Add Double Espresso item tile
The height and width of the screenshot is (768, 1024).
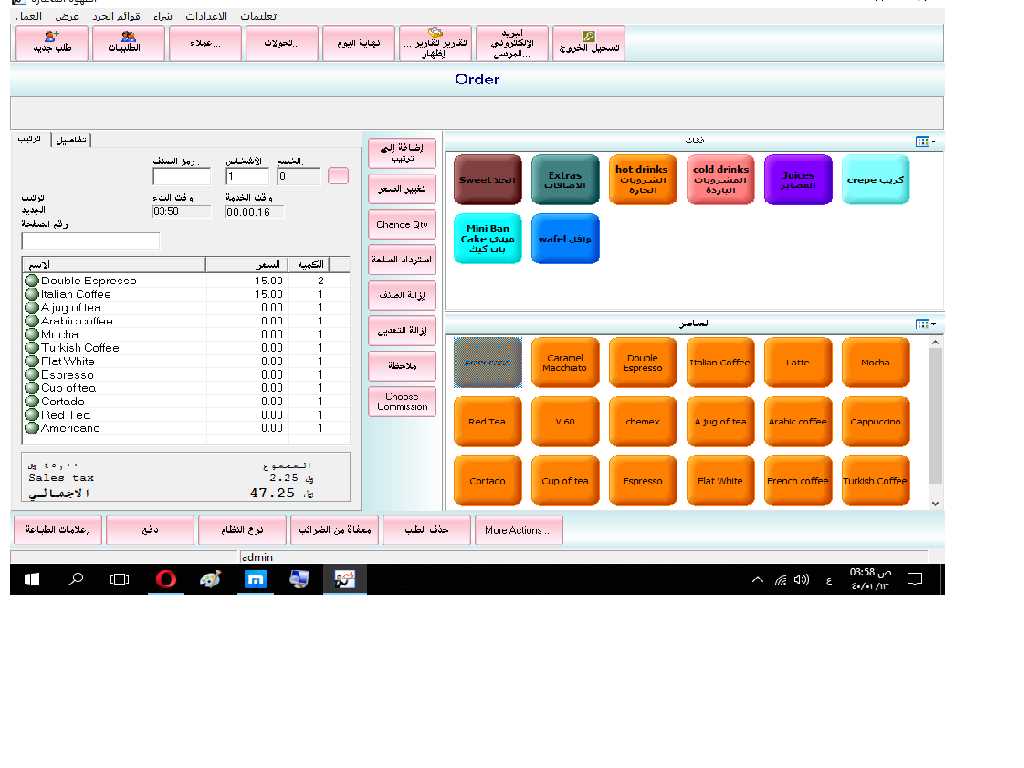643,362
